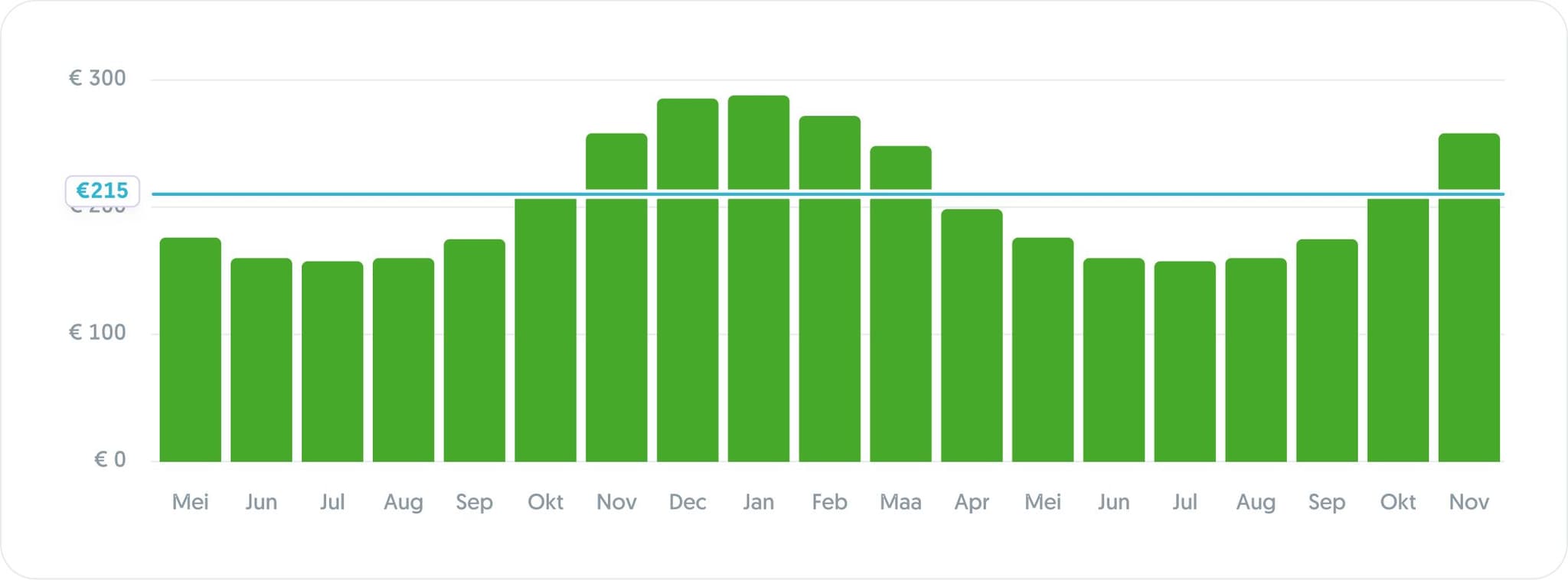
Task: Click the € 300 y-axis label
Action: (97, 78)
